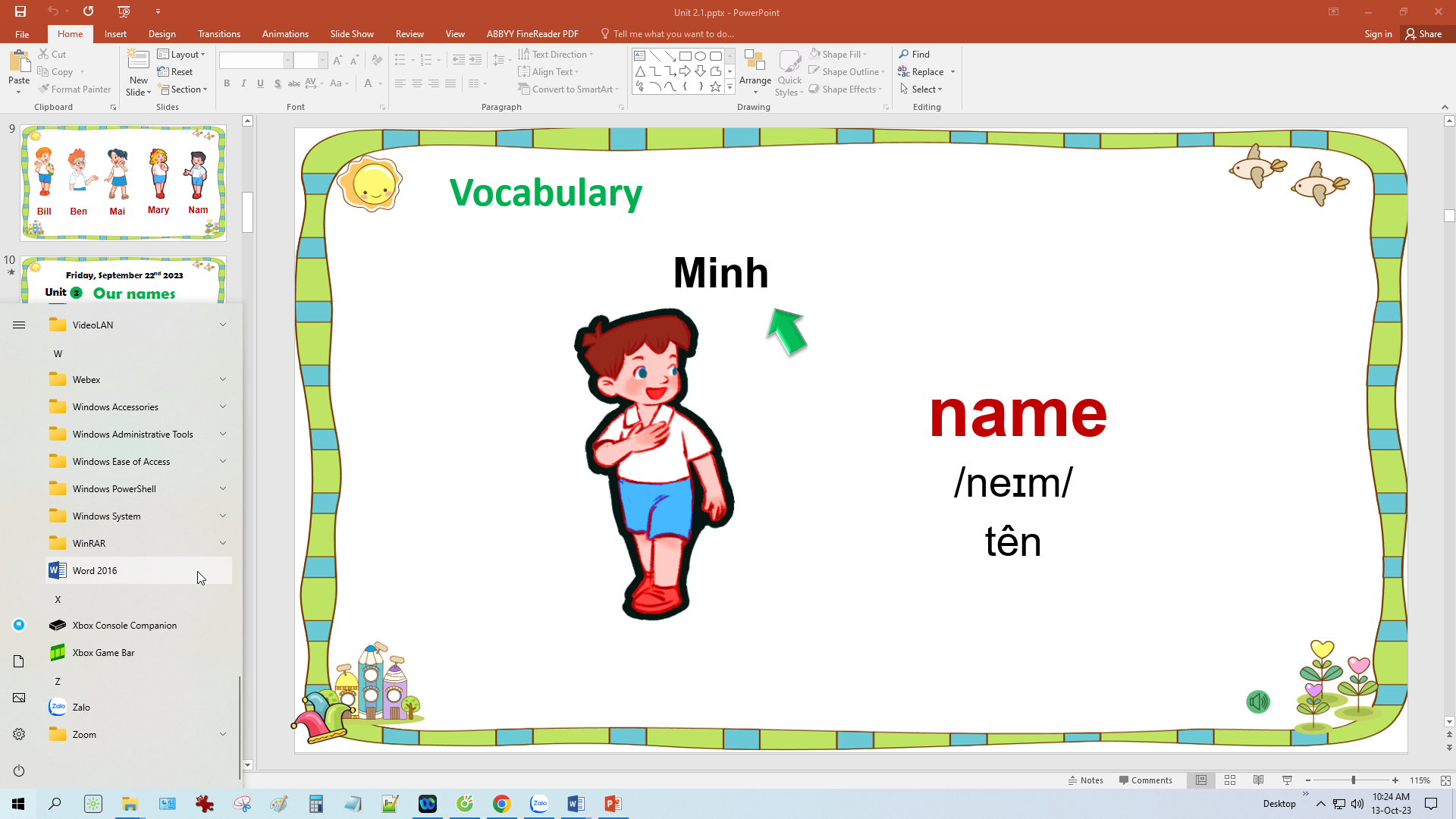Click Start From Beginning slideshow icon

click(x=124, y=11)
